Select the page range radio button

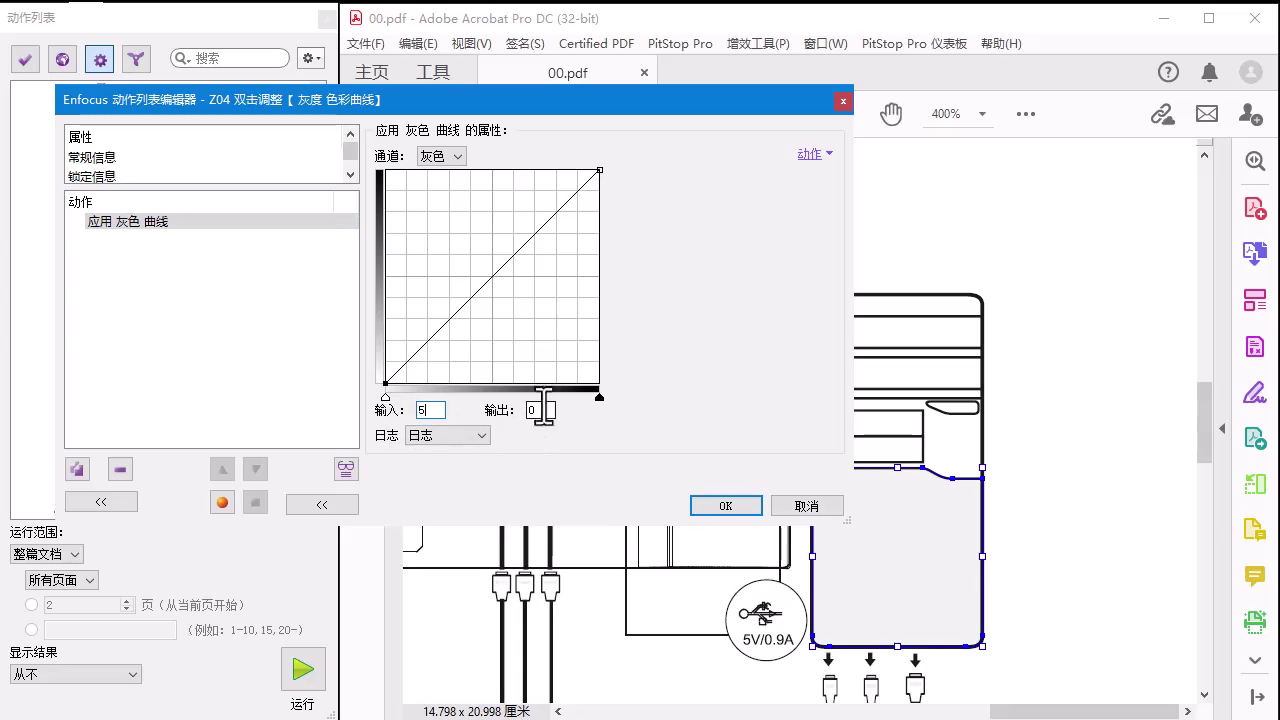coord(32,630)
